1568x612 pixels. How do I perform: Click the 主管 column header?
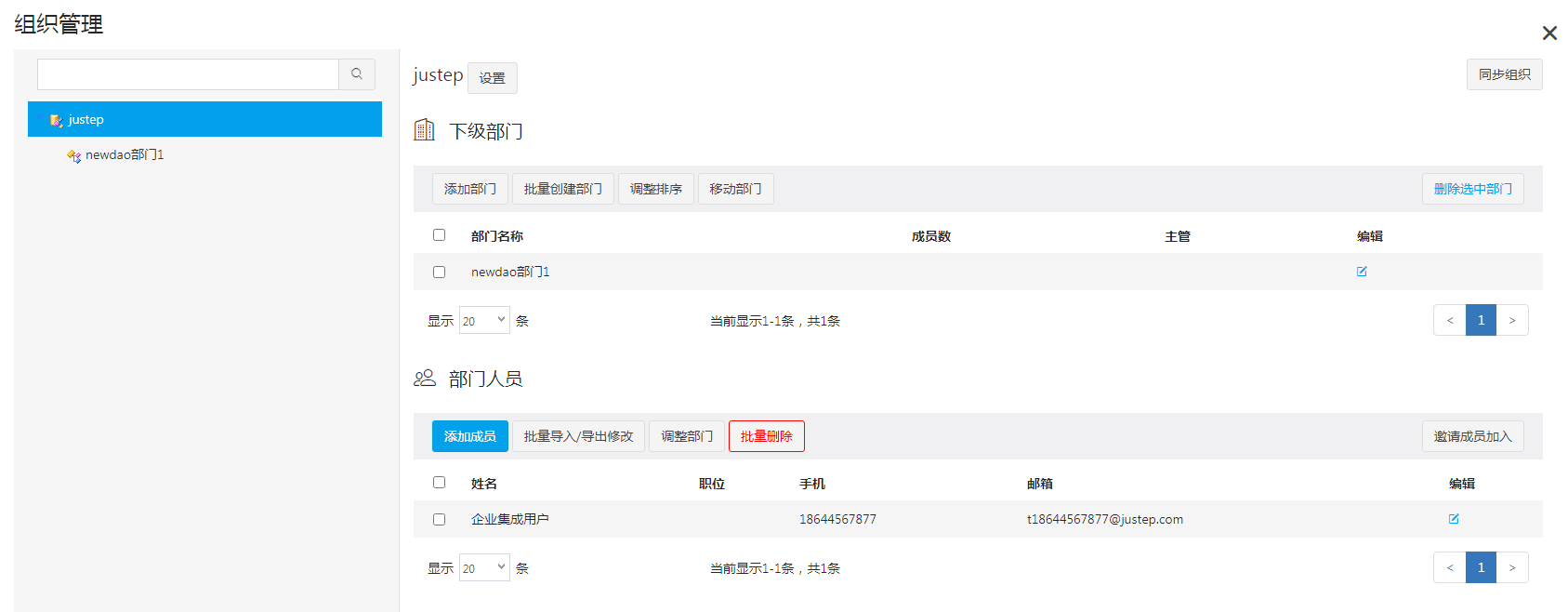(x=1178, y=236)
